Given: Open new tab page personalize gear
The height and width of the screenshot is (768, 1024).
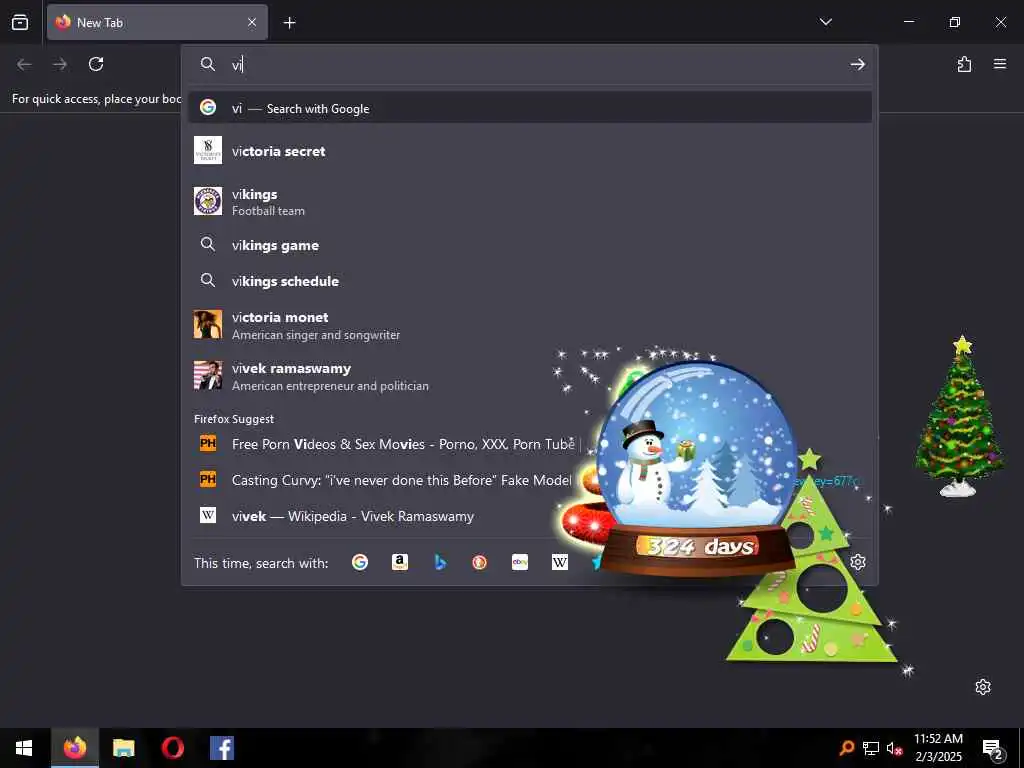Looking at the screenshot, I should (983, 687).
